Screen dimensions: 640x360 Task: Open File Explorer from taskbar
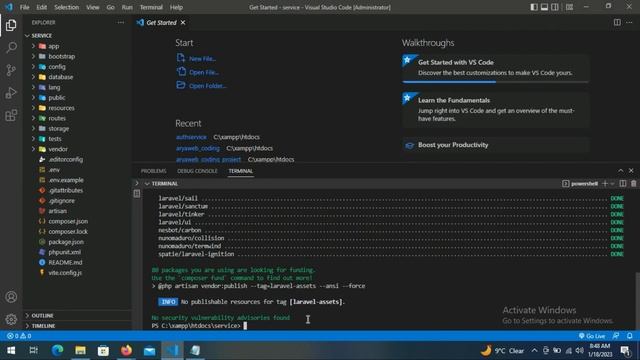(x=80, y=350)
